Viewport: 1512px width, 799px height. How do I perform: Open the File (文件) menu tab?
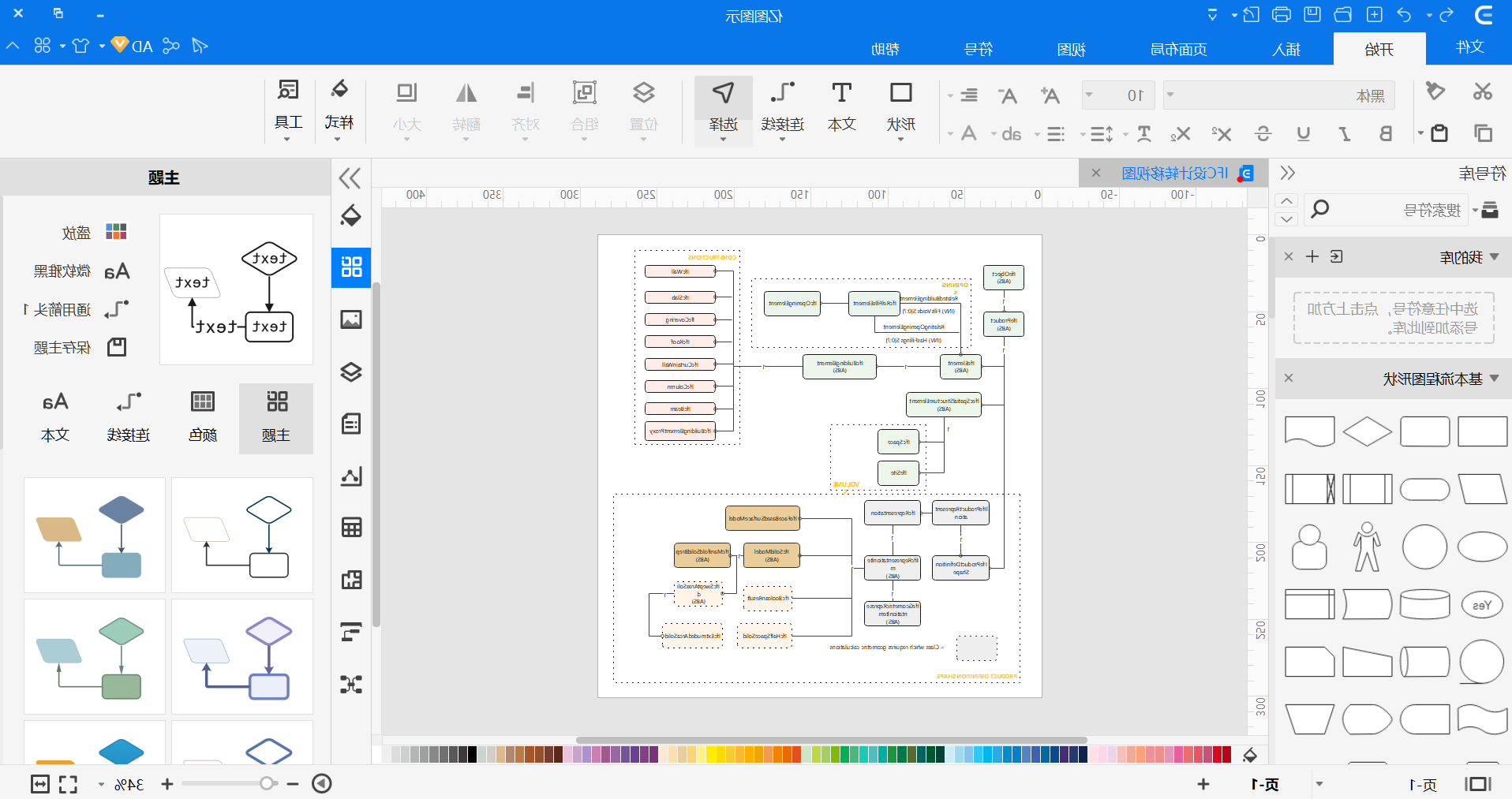click(1470, 47)
